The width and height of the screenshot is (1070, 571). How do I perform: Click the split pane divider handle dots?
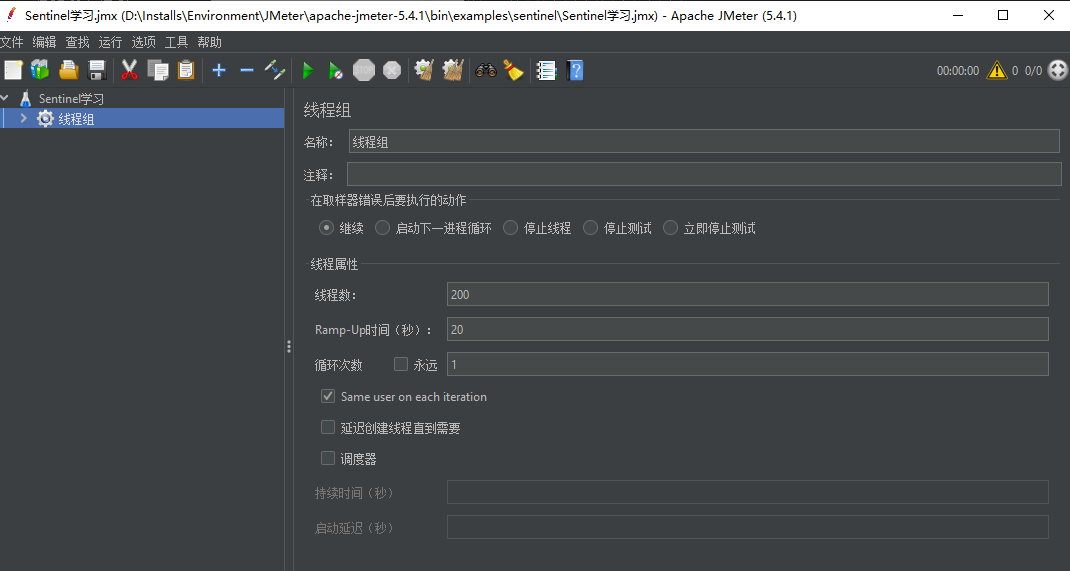click(289, 347)
